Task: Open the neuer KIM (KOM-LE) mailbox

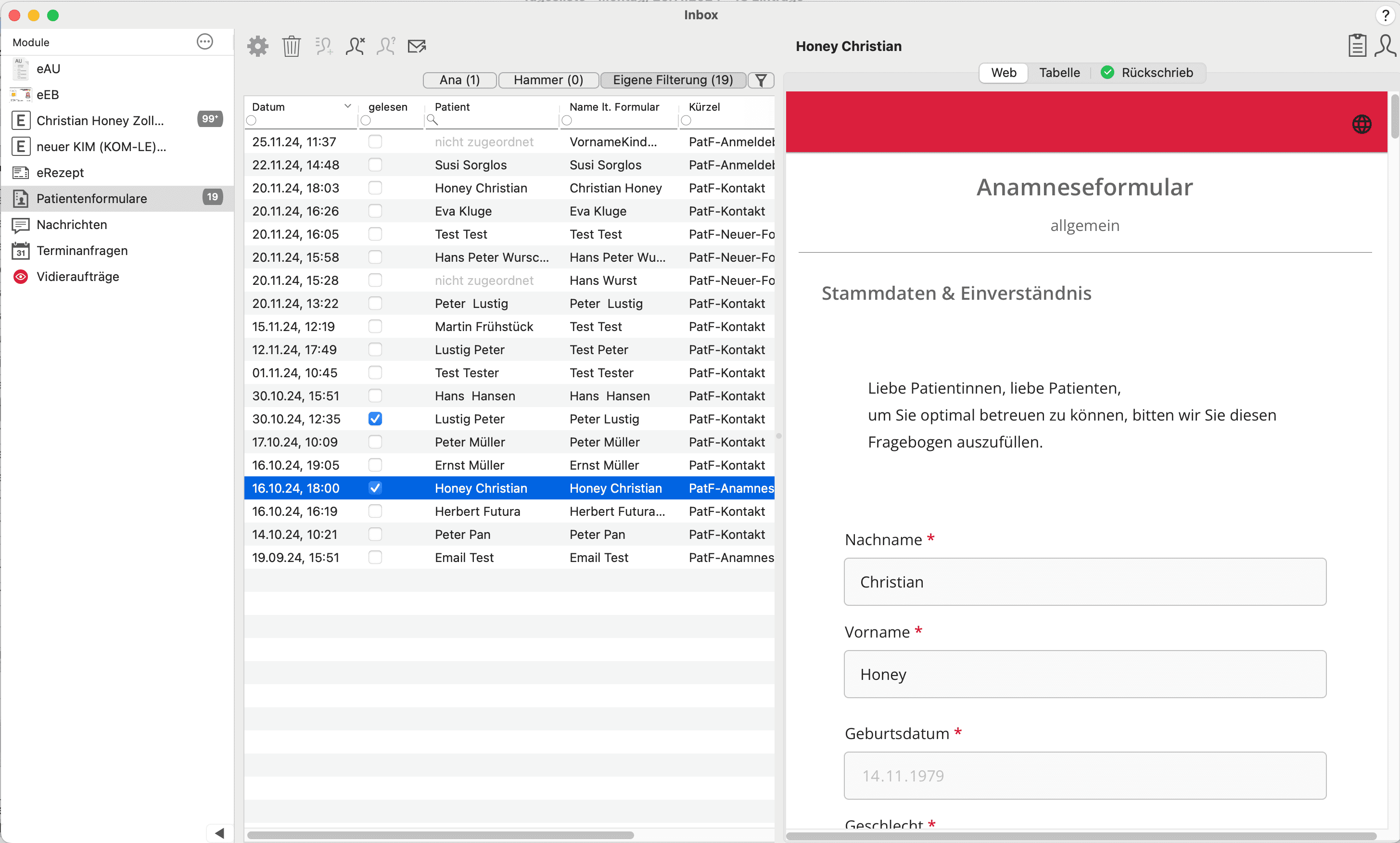Action: click(x=117, y=147)
